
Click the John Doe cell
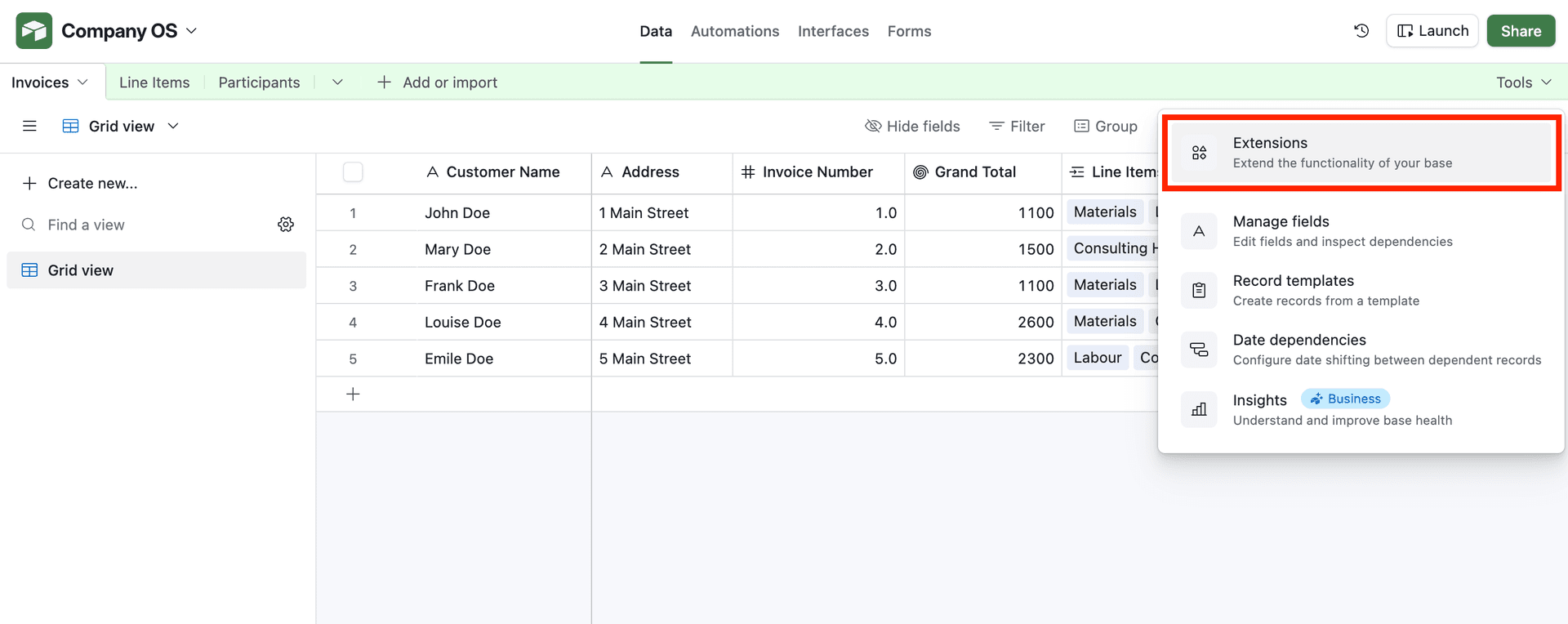tap(504, 213)
